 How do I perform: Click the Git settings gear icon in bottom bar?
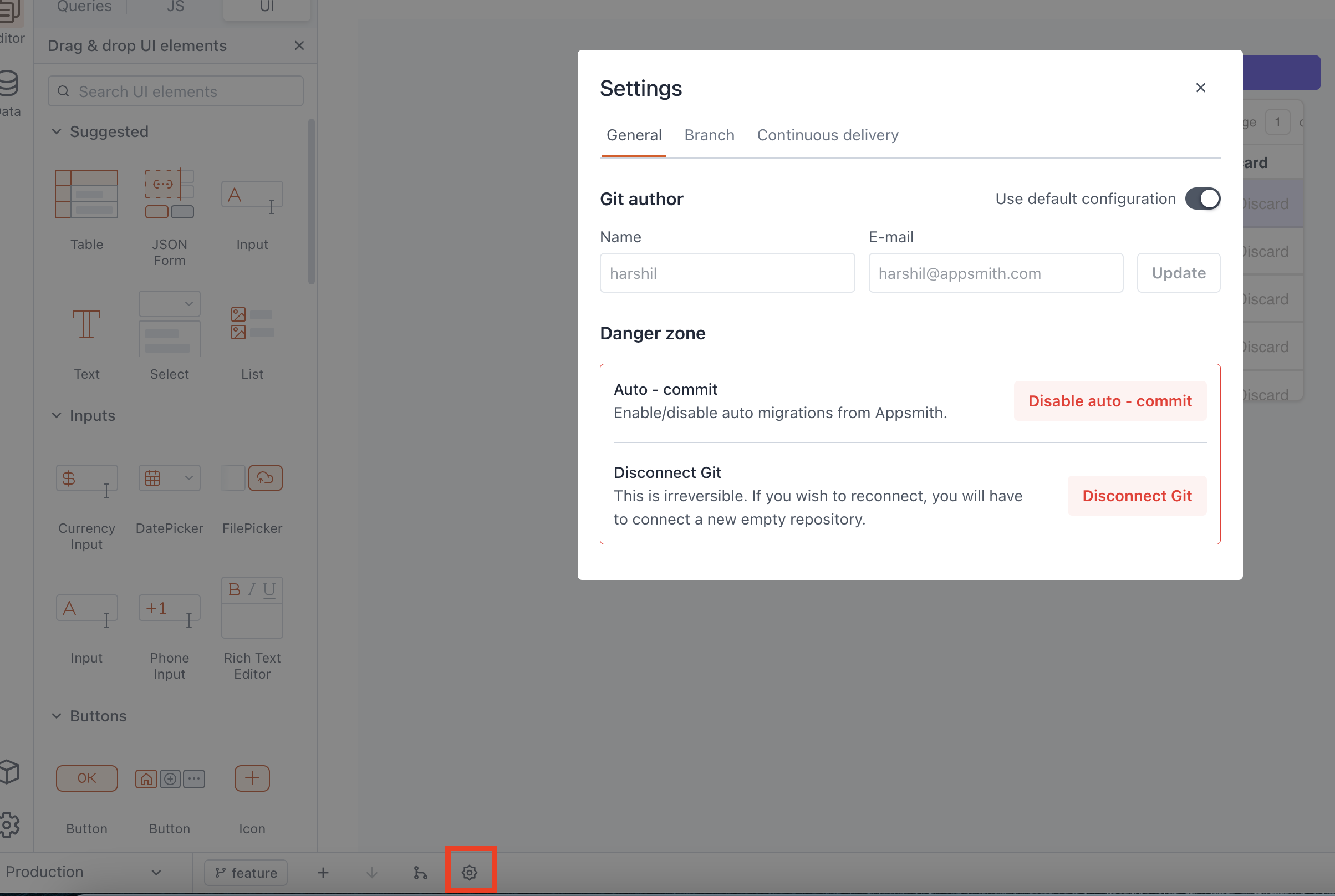pyautogui.click(x=470, y=872)
